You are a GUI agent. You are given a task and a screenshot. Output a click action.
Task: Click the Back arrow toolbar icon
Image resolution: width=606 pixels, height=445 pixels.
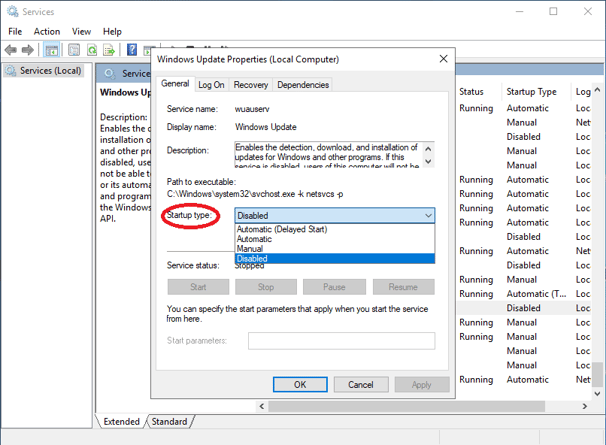(12, 50)
